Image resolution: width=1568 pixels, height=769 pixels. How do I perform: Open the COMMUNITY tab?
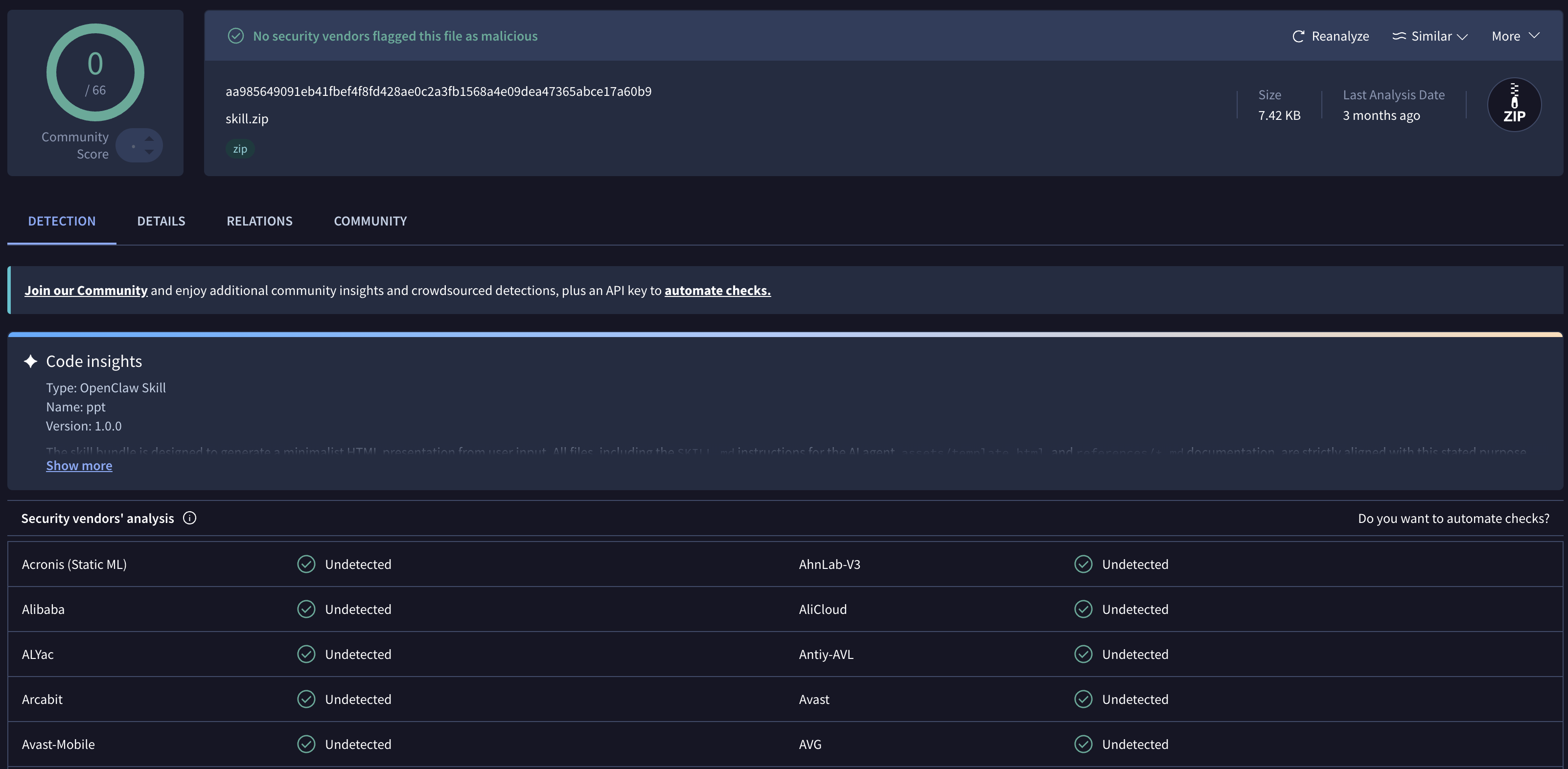370,221
